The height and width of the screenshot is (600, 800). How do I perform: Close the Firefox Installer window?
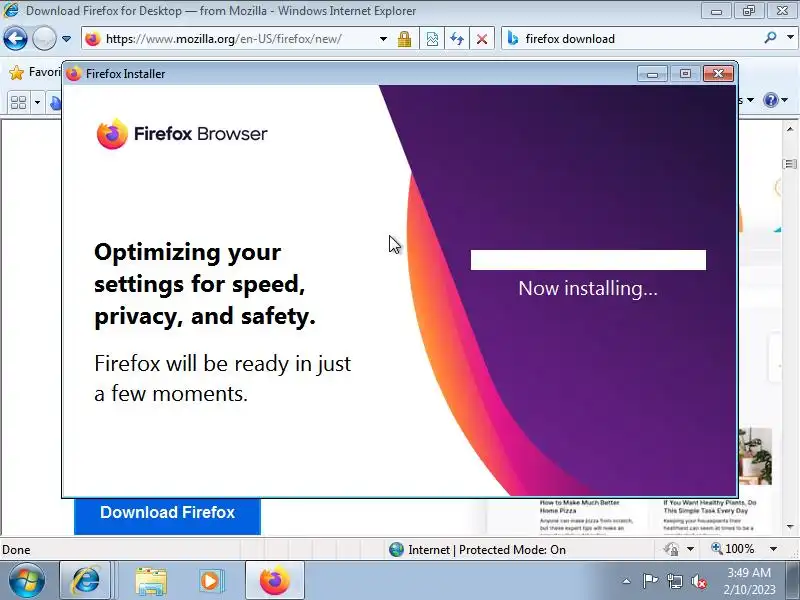point(718,74)
